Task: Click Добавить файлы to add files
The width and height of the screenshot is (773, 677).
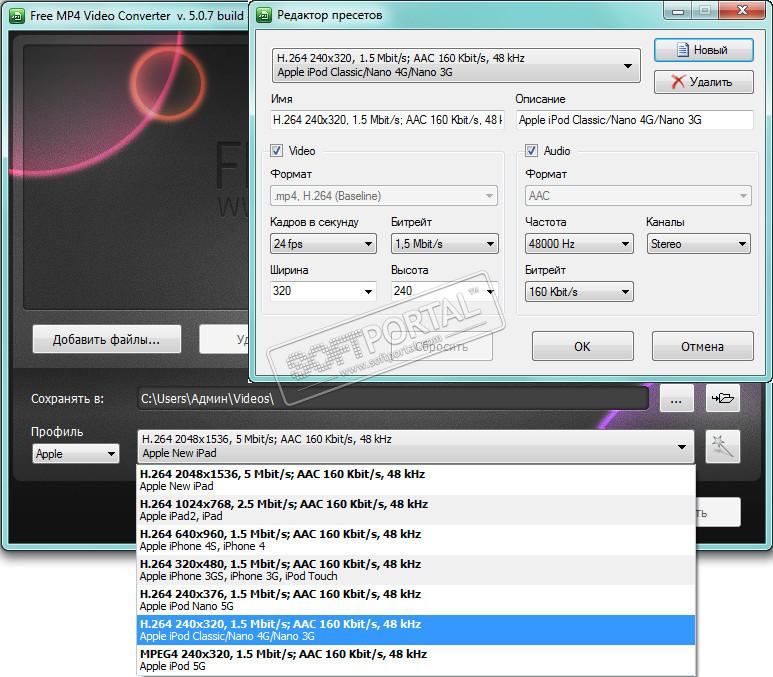Action: (x=106, y=339)
